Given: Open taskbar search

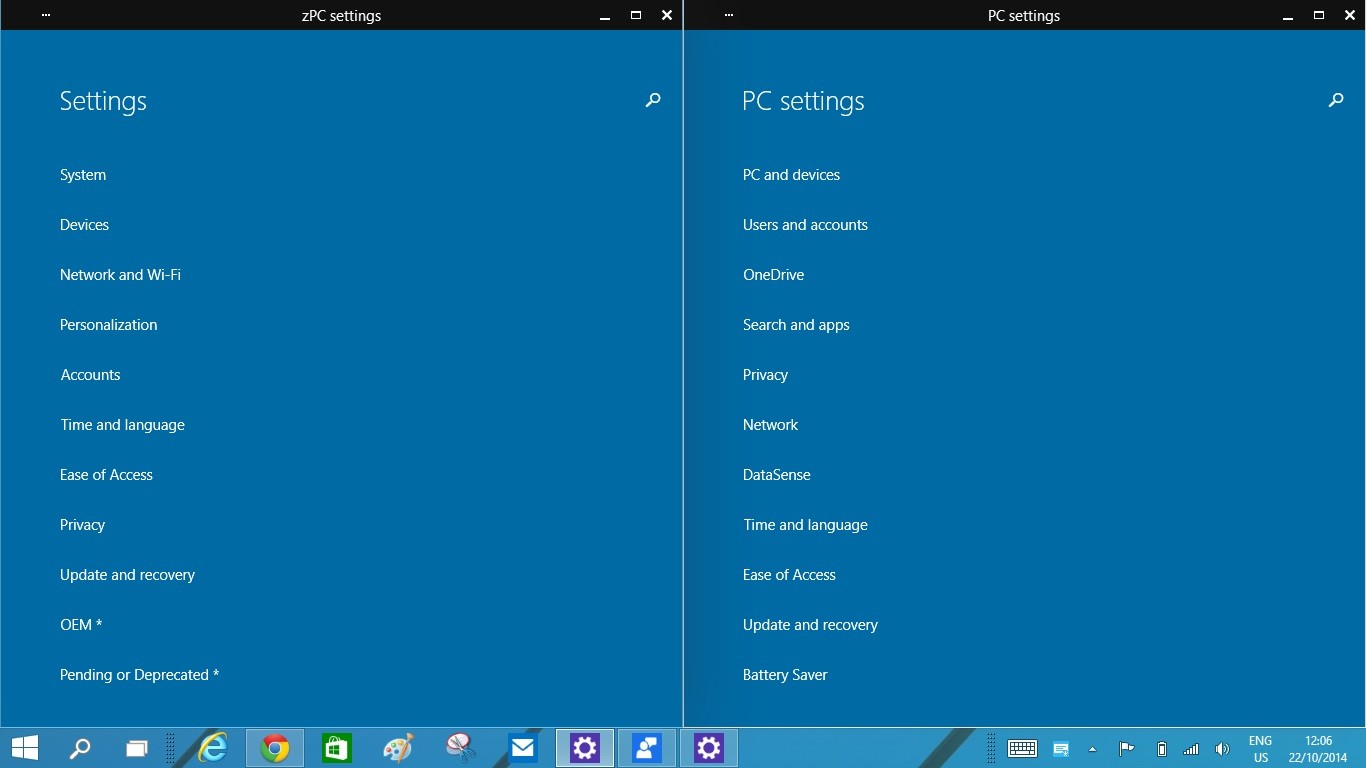Looking at the screenshot, I should coord(79,747).
